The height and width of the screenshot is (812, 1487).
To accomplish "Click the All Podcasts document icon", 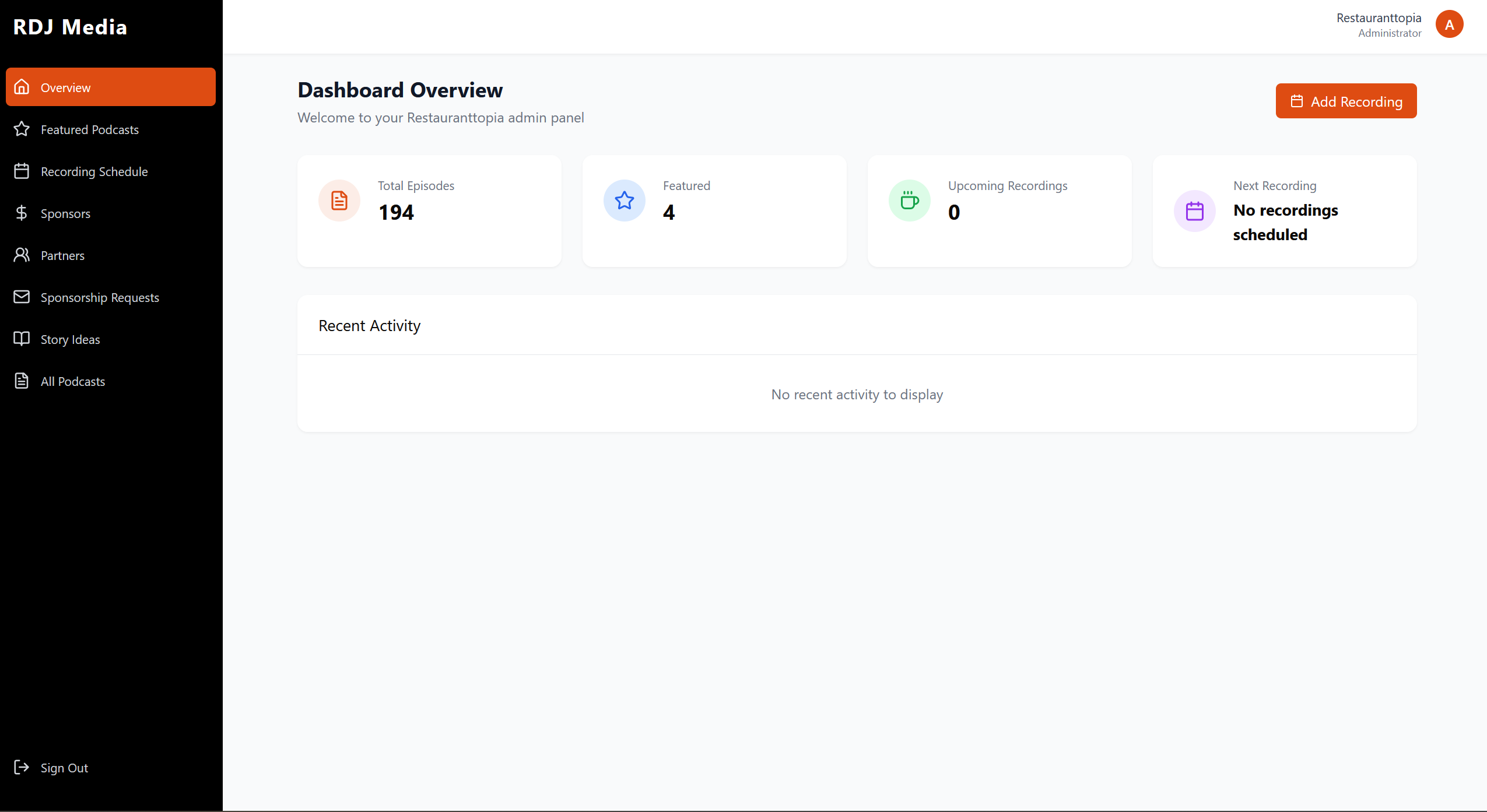I will coord(22,381).
